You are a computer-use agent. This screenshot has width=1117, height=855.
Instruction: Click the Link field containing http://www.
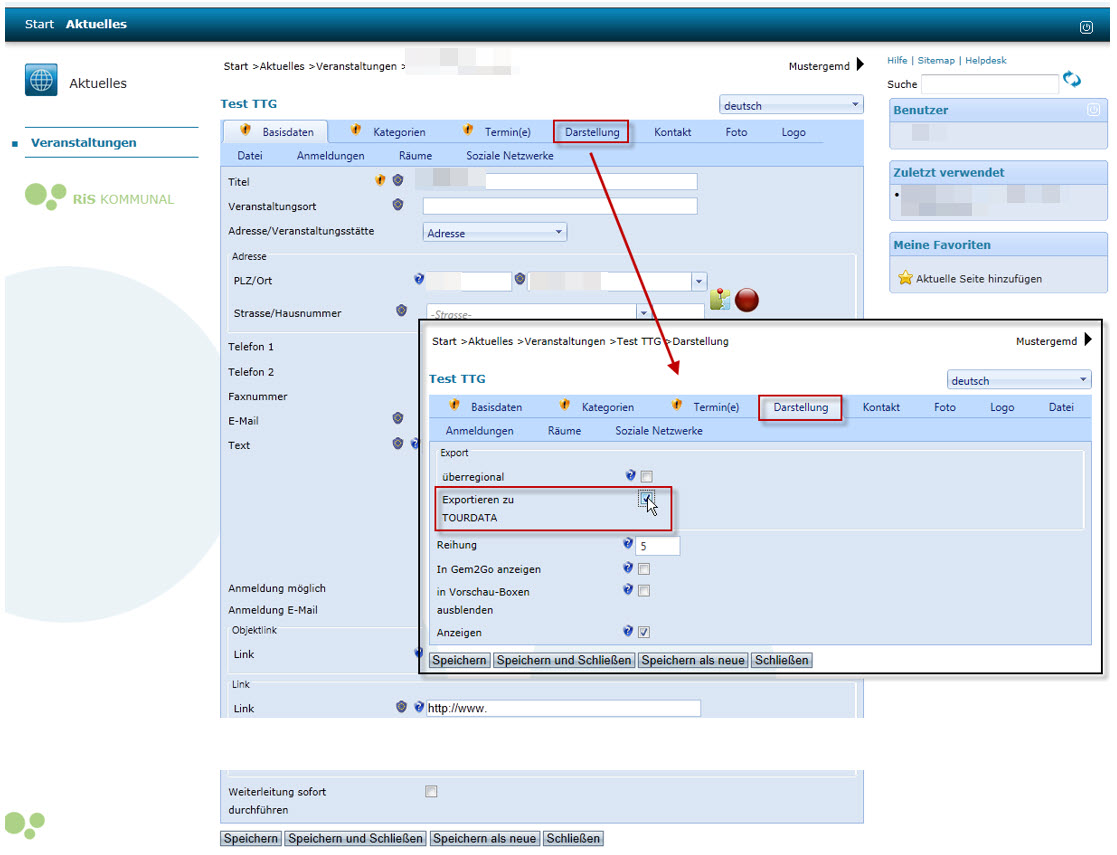[563, 708]
